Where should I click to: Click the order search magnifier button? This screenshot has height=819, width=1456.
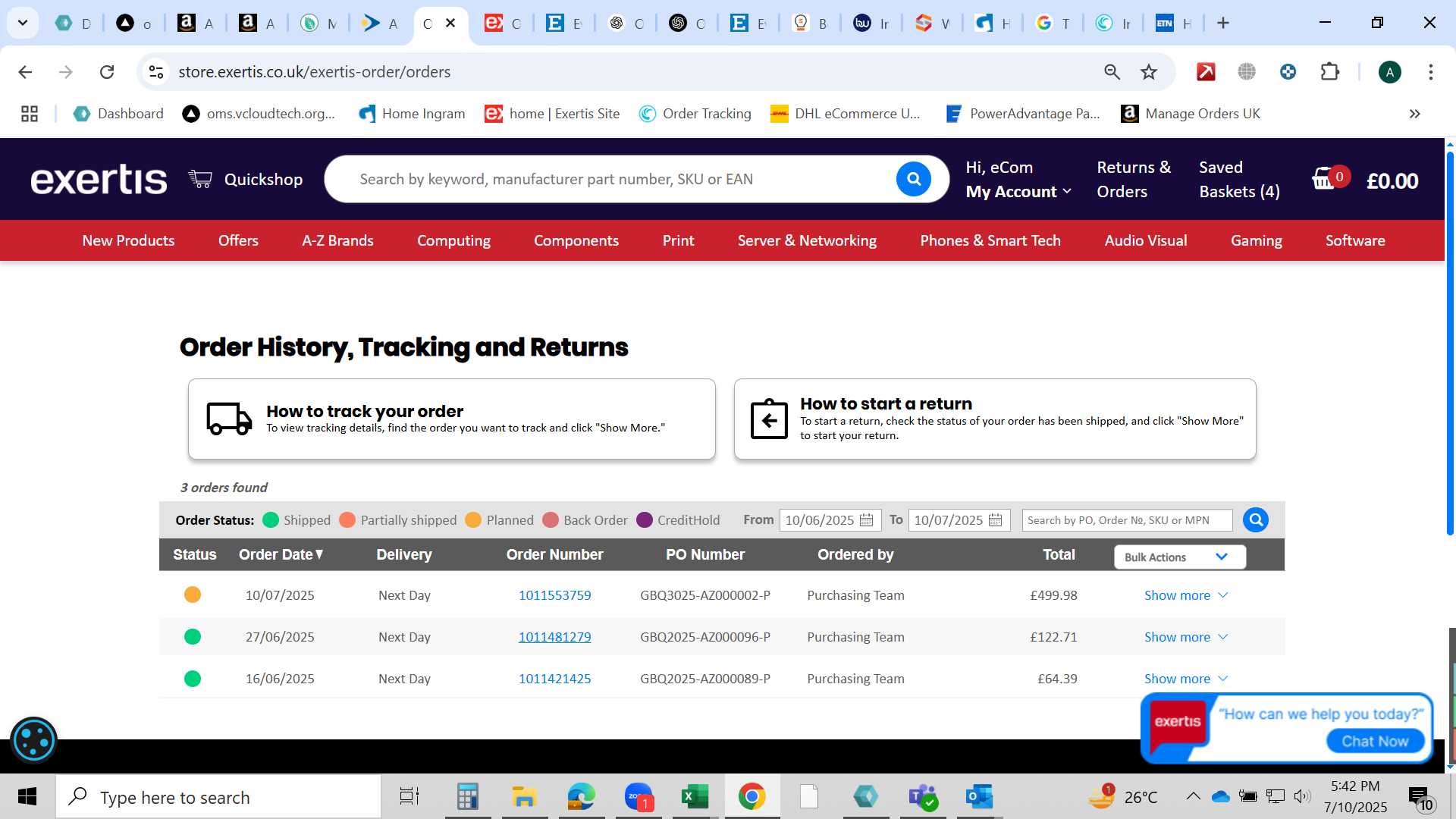point(1255,520)
